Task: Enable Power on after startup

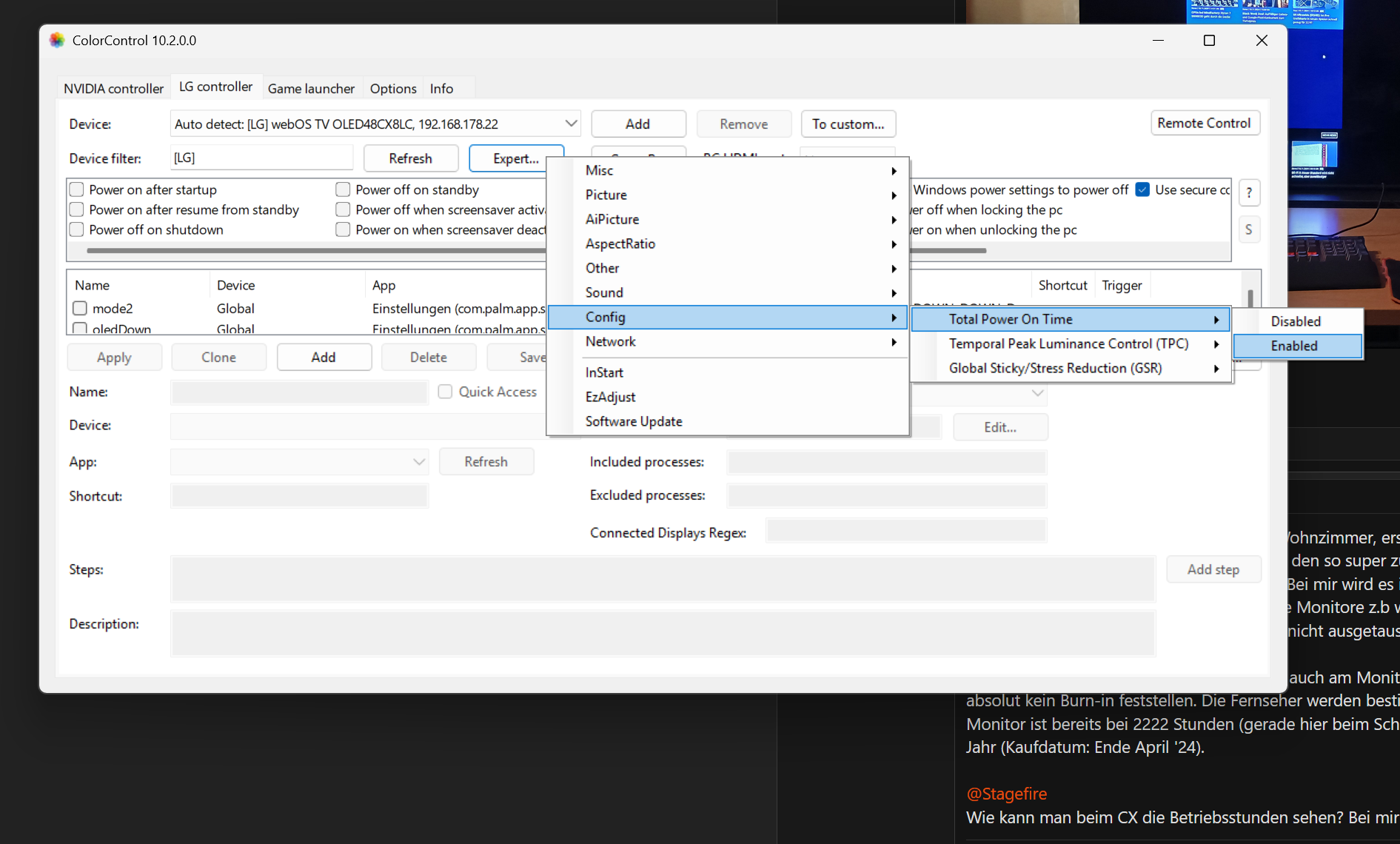Action: coord(76,189)
